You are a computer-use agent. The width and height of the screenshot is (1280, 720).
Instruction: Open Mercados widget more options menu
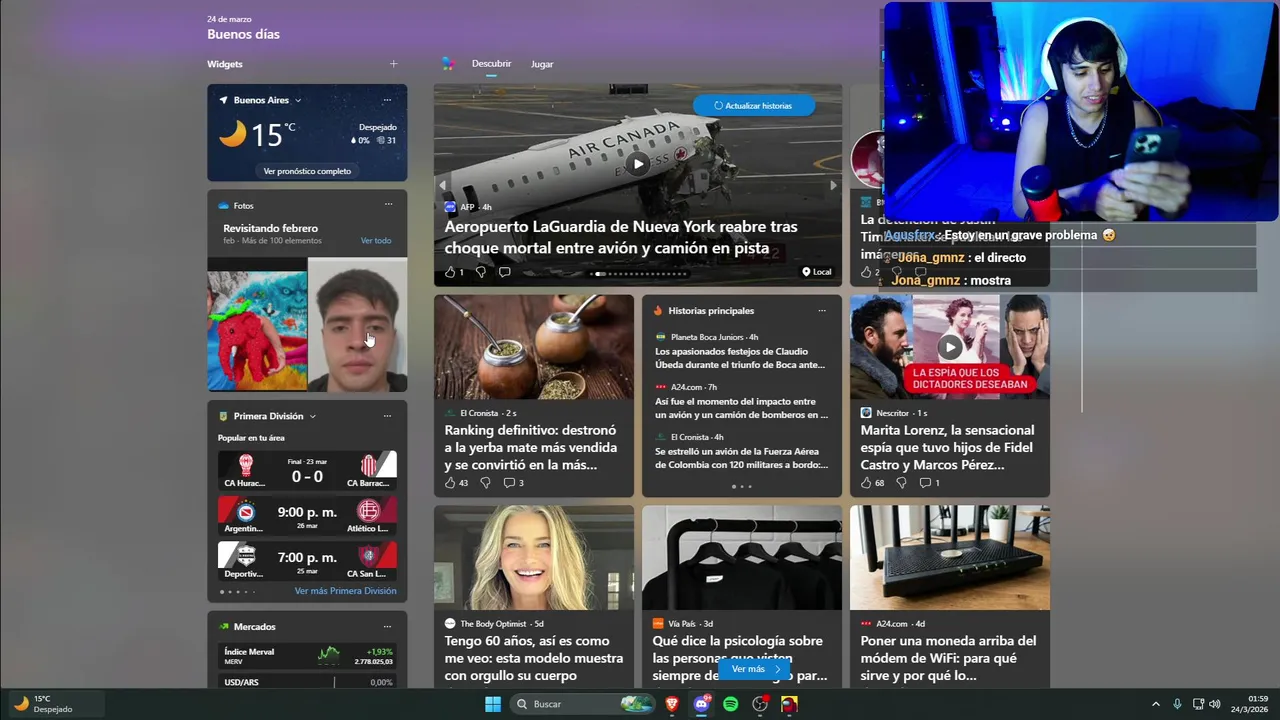pyautogui.click(x=387, y=627)
